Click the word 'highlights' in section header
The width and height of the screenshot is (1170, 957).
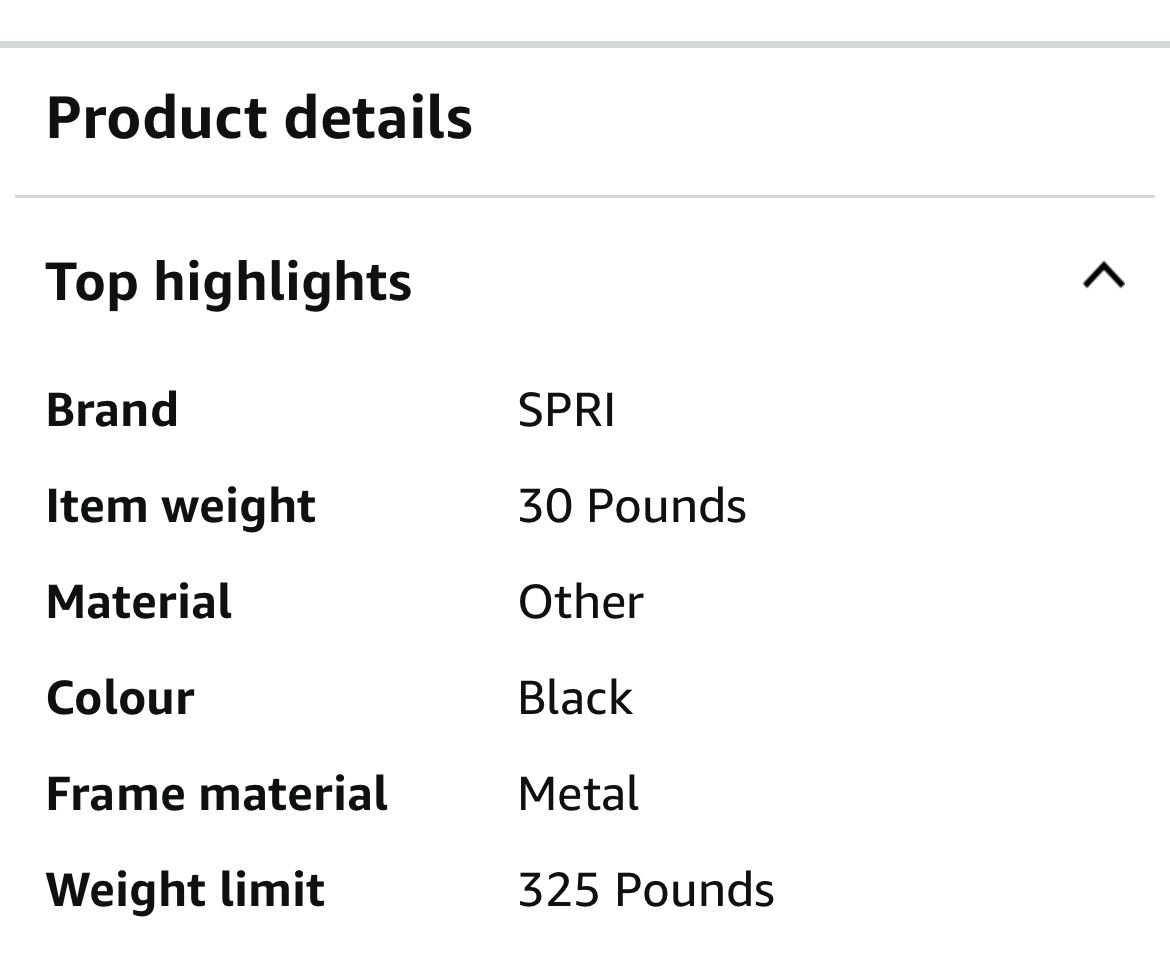282,281
